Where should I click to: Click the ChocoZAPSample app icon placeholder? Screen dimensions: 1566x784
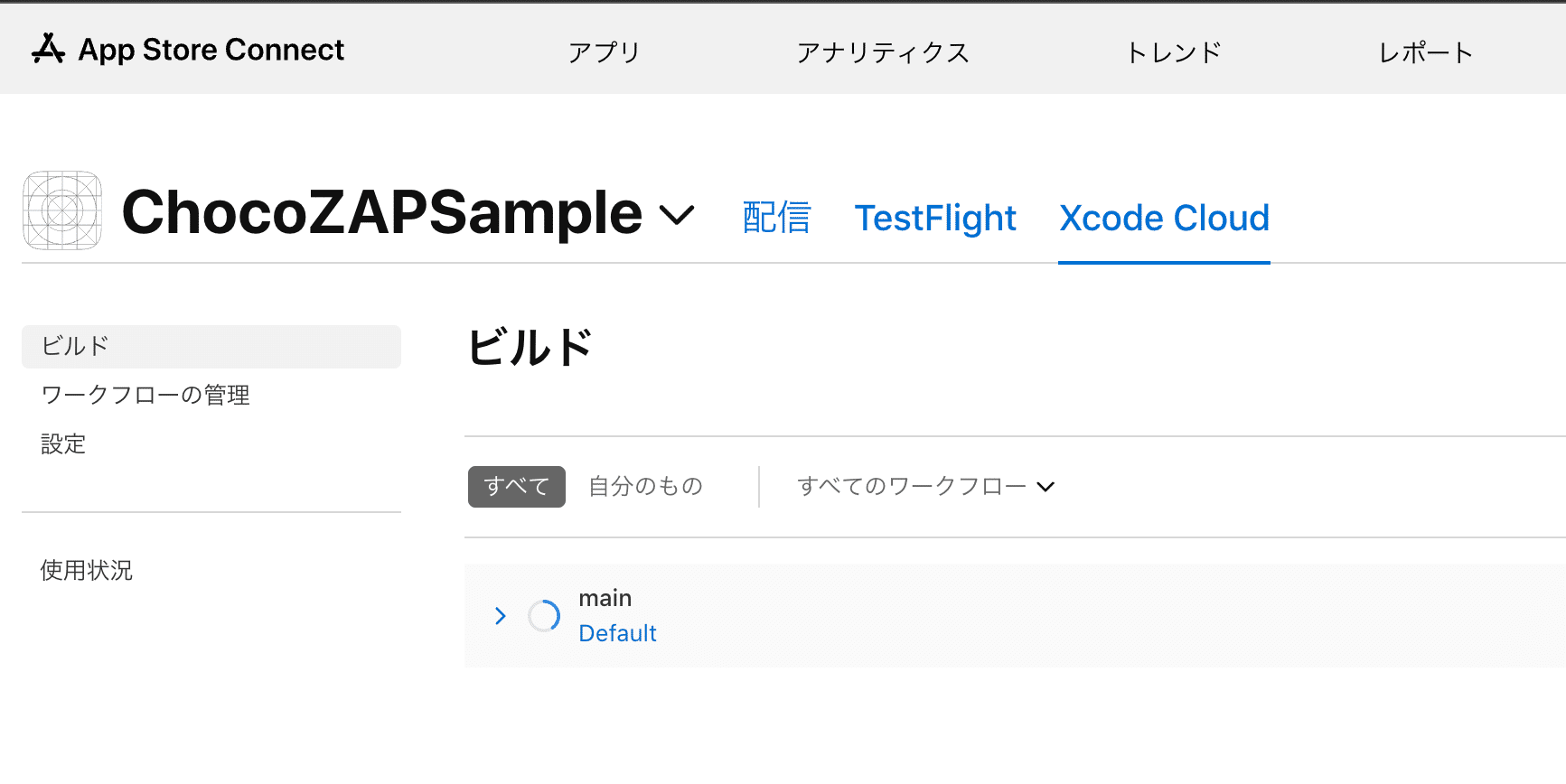pos(62,210)
